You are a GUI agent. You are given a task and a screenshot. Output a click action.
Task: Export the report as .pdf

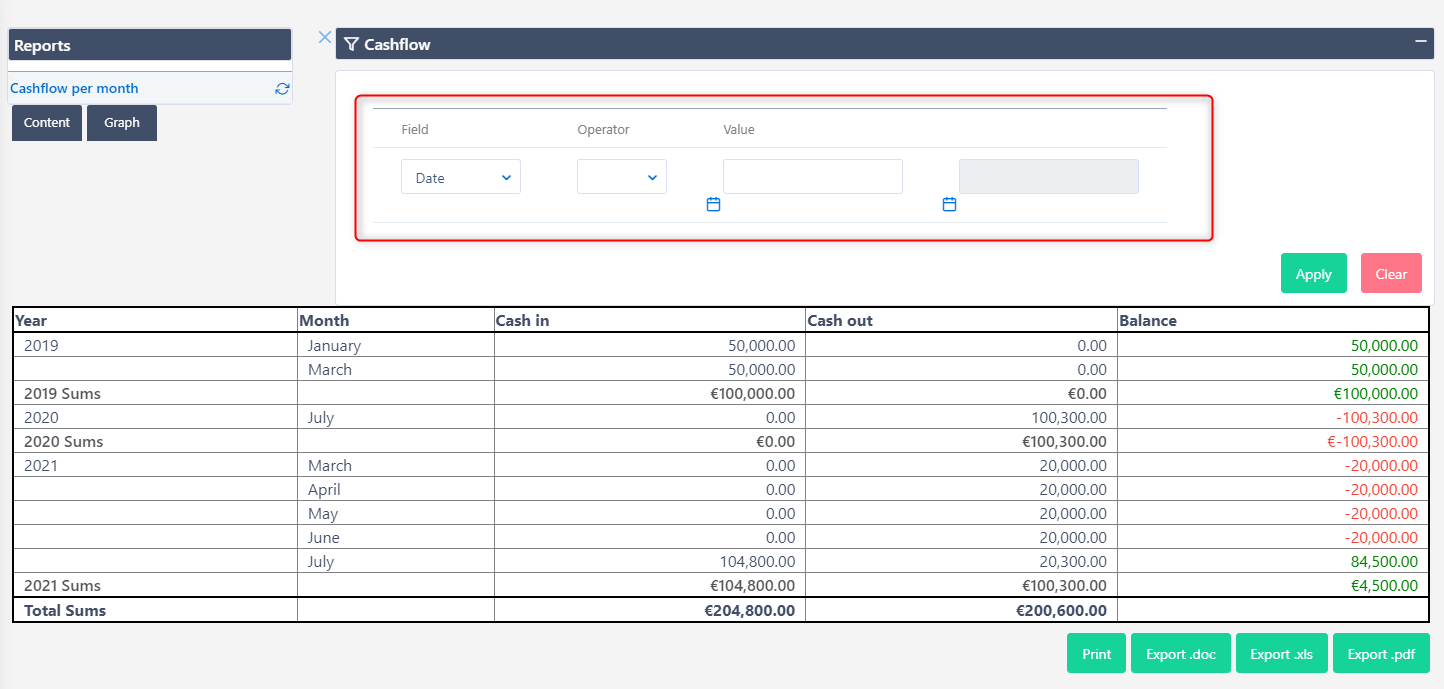[1380, 654]
